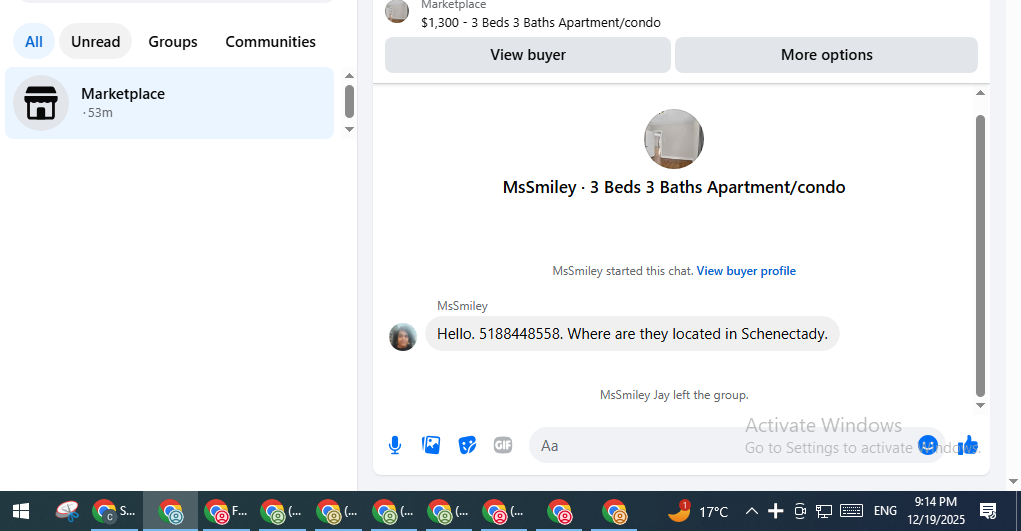Follow the View buyer profile link

[746, 271]
